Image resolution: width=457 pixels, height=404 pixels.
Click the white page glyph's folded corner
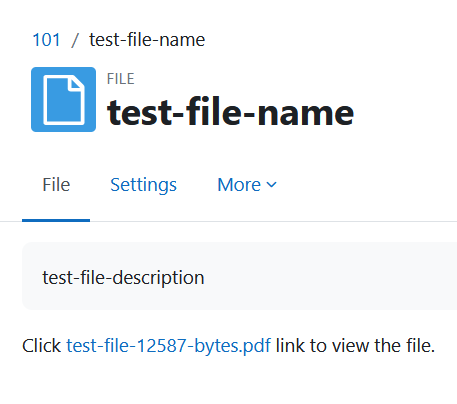coord(75,84)
